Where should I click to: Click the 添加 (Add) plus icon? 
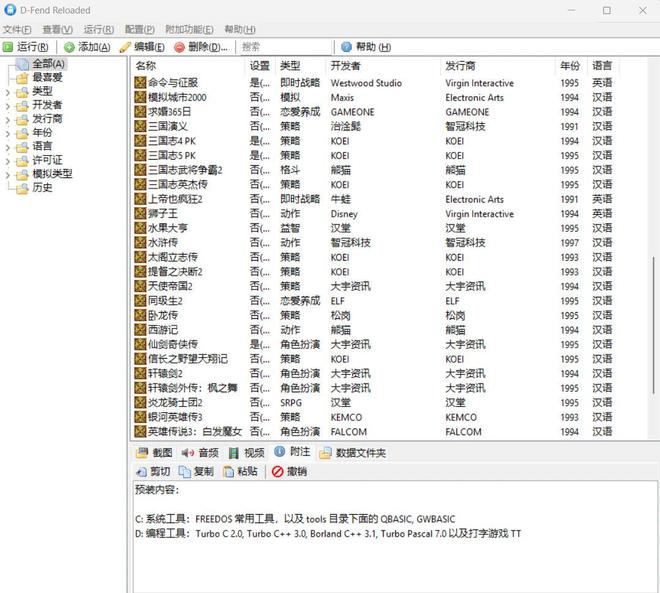pos(69,47)
